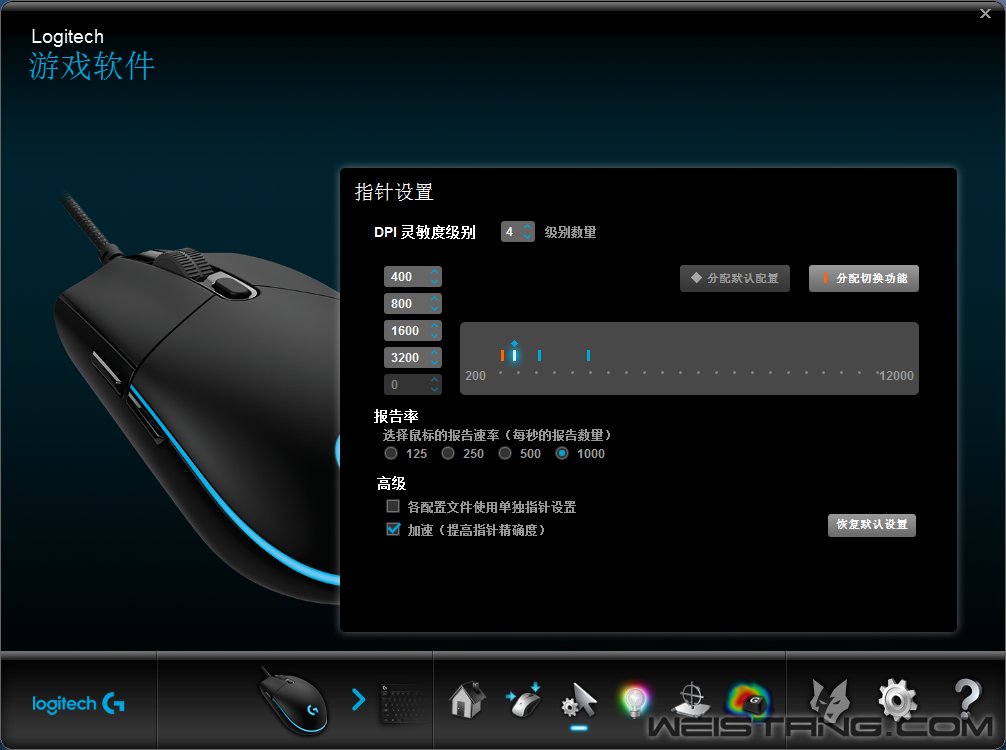Screen dimensions: 1006x750
Task: Close the Logitech gaming software window
Action: pos(985,13)
